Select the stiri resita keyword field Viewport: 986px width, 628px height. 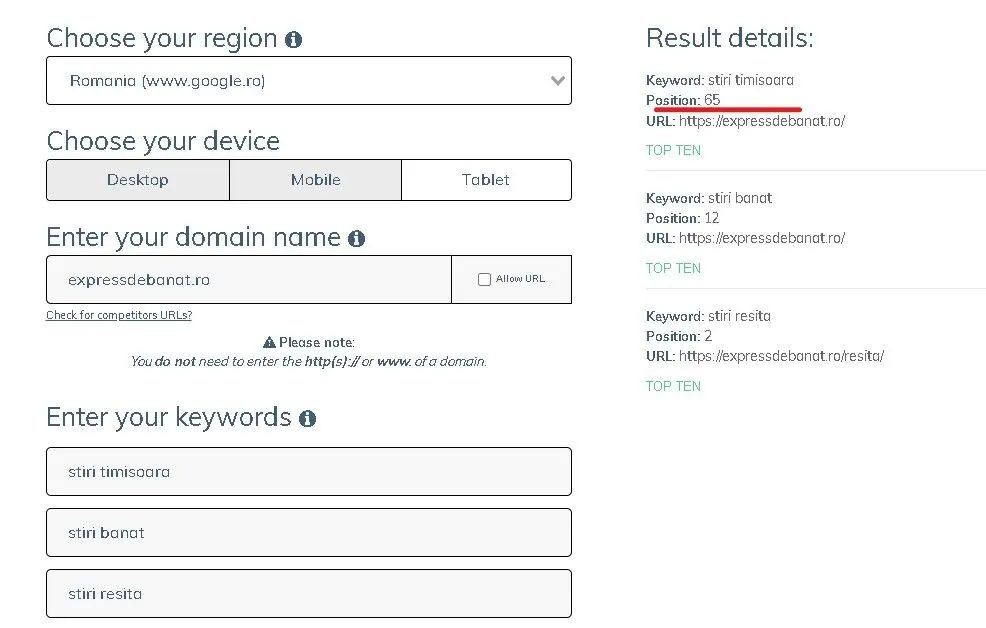click(x=308, y=594)
